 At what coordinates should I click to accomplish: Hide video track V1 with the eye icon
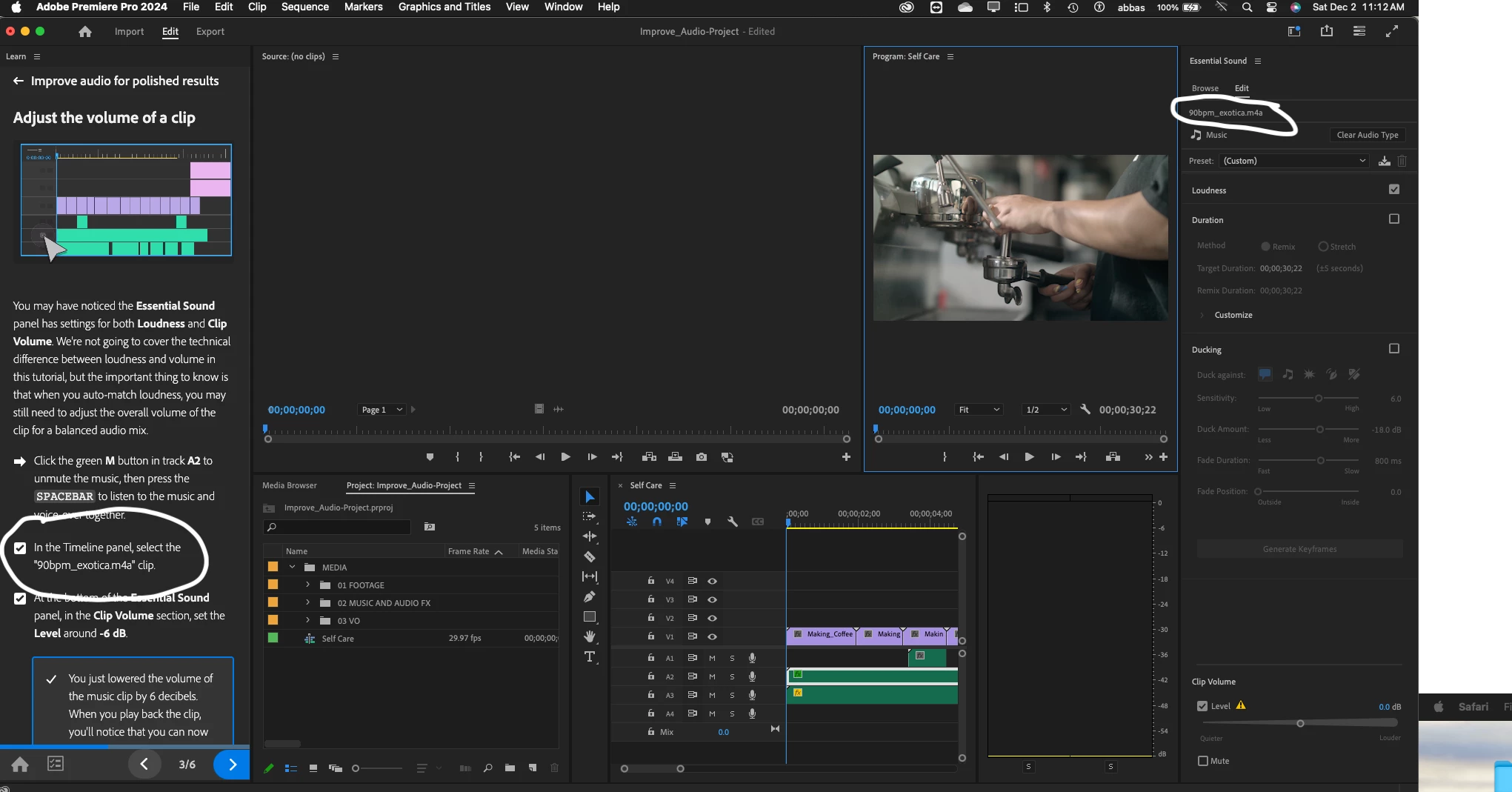pyautogui.click(x=712, y=636)
